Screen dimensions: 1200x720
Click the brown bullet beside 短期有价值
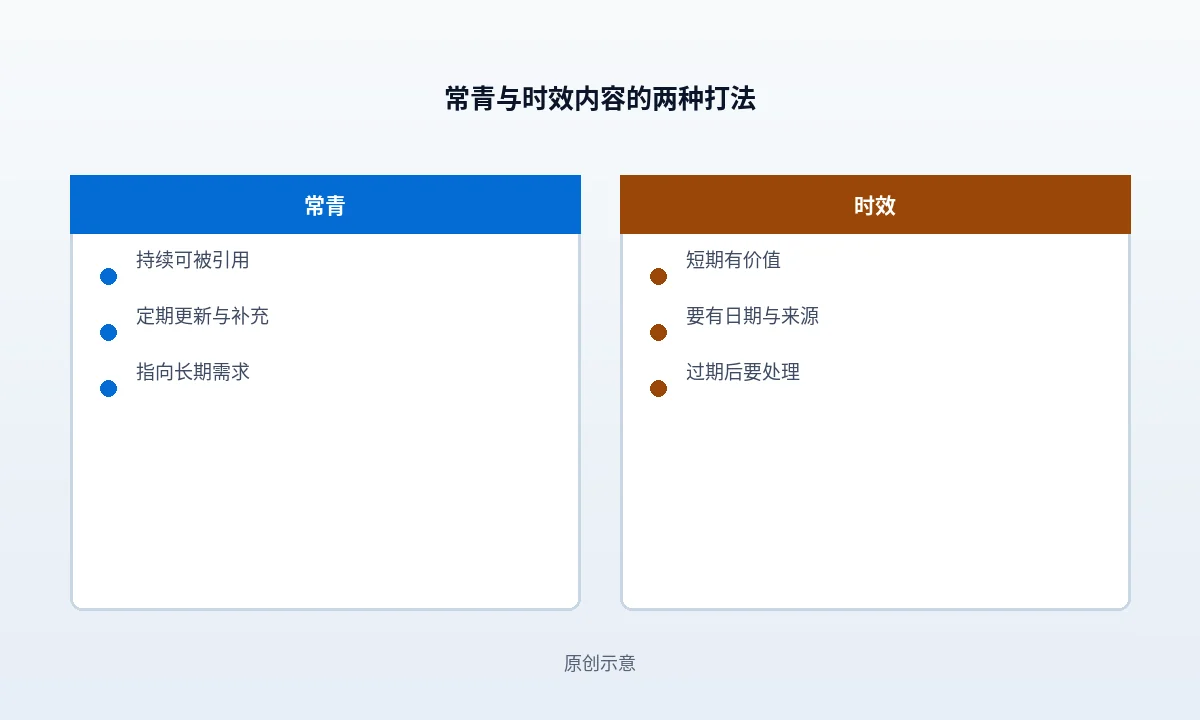point(658,277)
